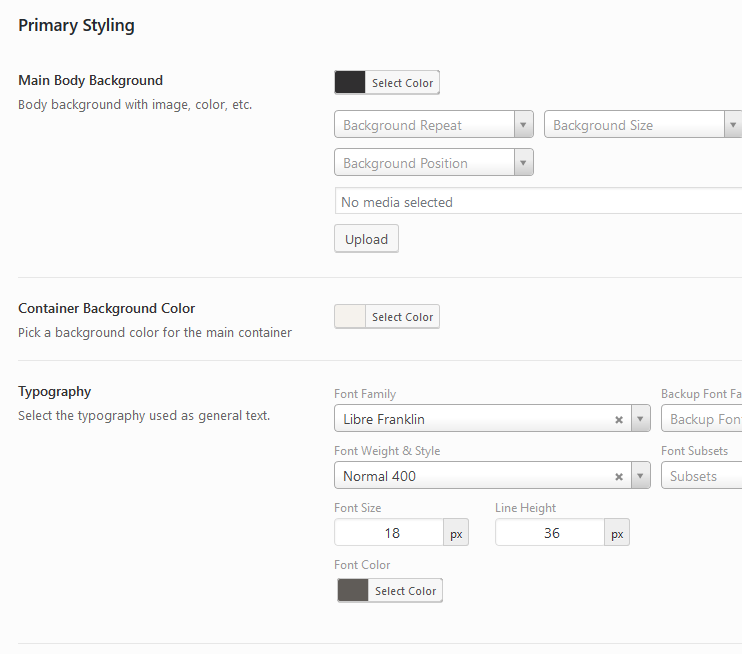Clear the Normal 400 font weight selection

[x=619, y=477]
